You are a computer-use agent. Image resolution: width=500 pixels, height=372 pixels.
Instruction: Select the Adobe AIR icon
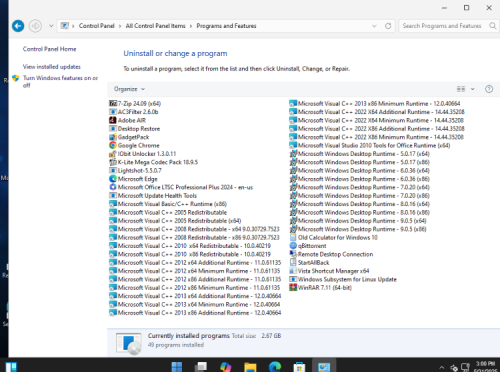click(x=113, y=120)
